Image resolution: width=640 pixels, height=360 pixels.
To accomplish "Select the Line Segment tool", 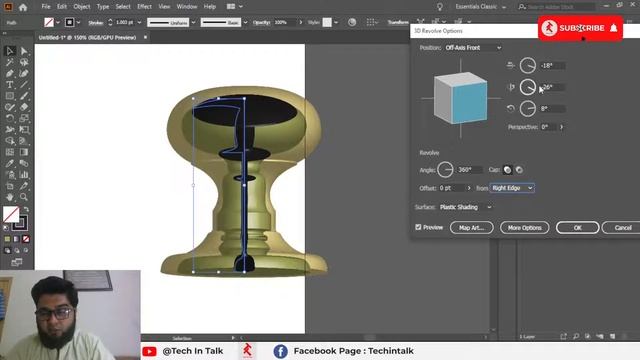I will tap(24, 85).
